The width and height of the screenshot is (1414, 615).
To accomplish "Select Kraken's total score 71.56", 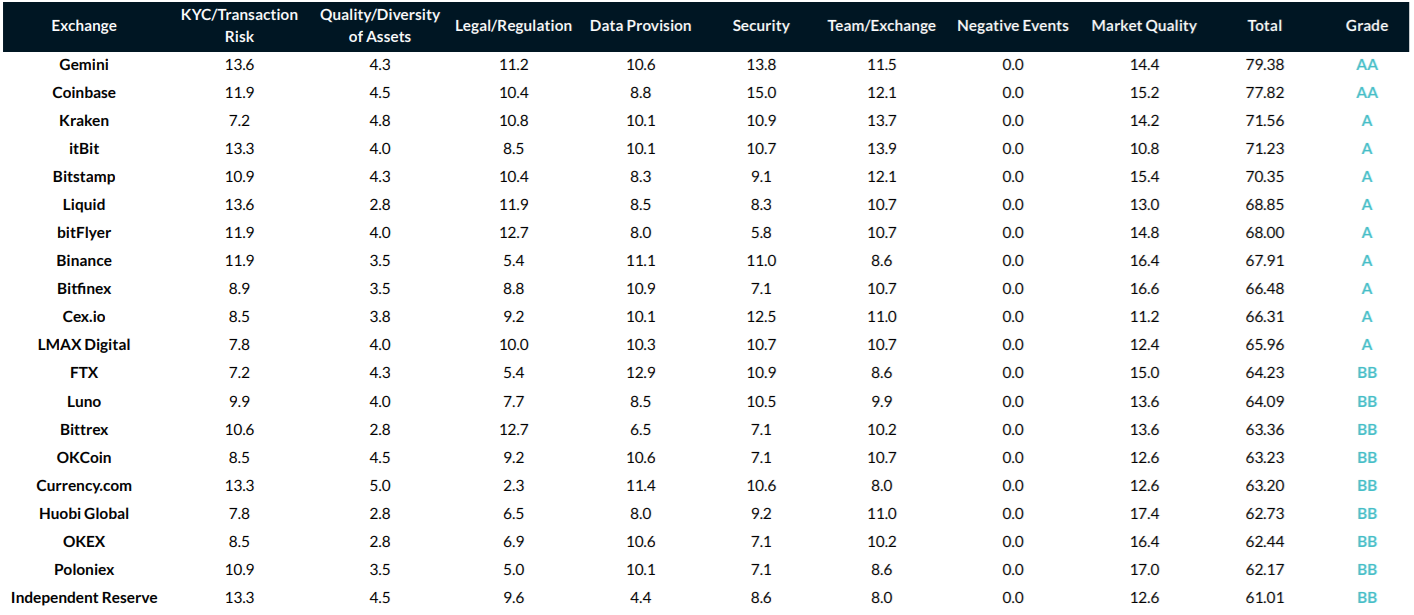I will point(1265,121).
